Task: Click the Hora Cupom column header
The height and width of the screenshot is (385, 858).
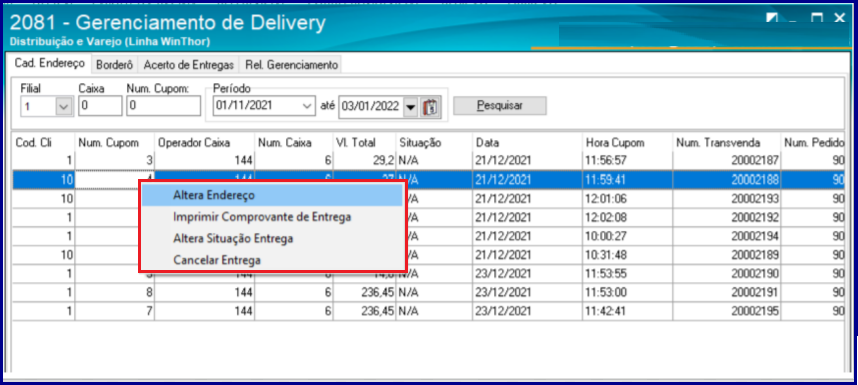Action: (x=628, y=143)
